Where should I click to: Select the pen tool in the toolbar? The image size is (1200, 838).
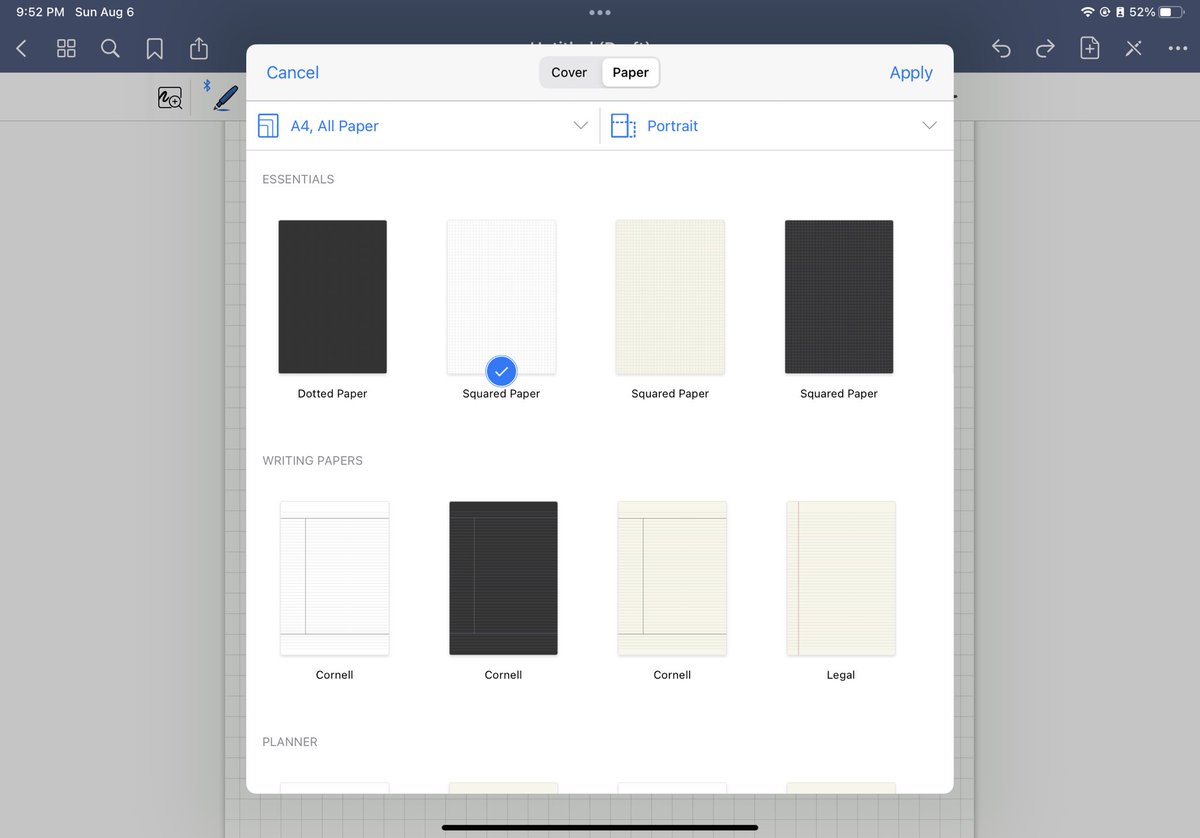coord(226,97)
